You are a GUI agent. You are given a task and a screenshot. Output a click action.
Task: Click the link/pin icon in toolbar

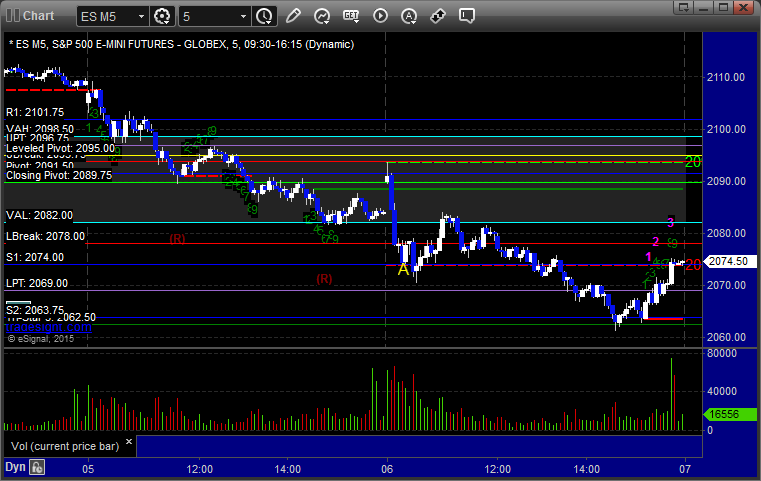tap(438, 17)
